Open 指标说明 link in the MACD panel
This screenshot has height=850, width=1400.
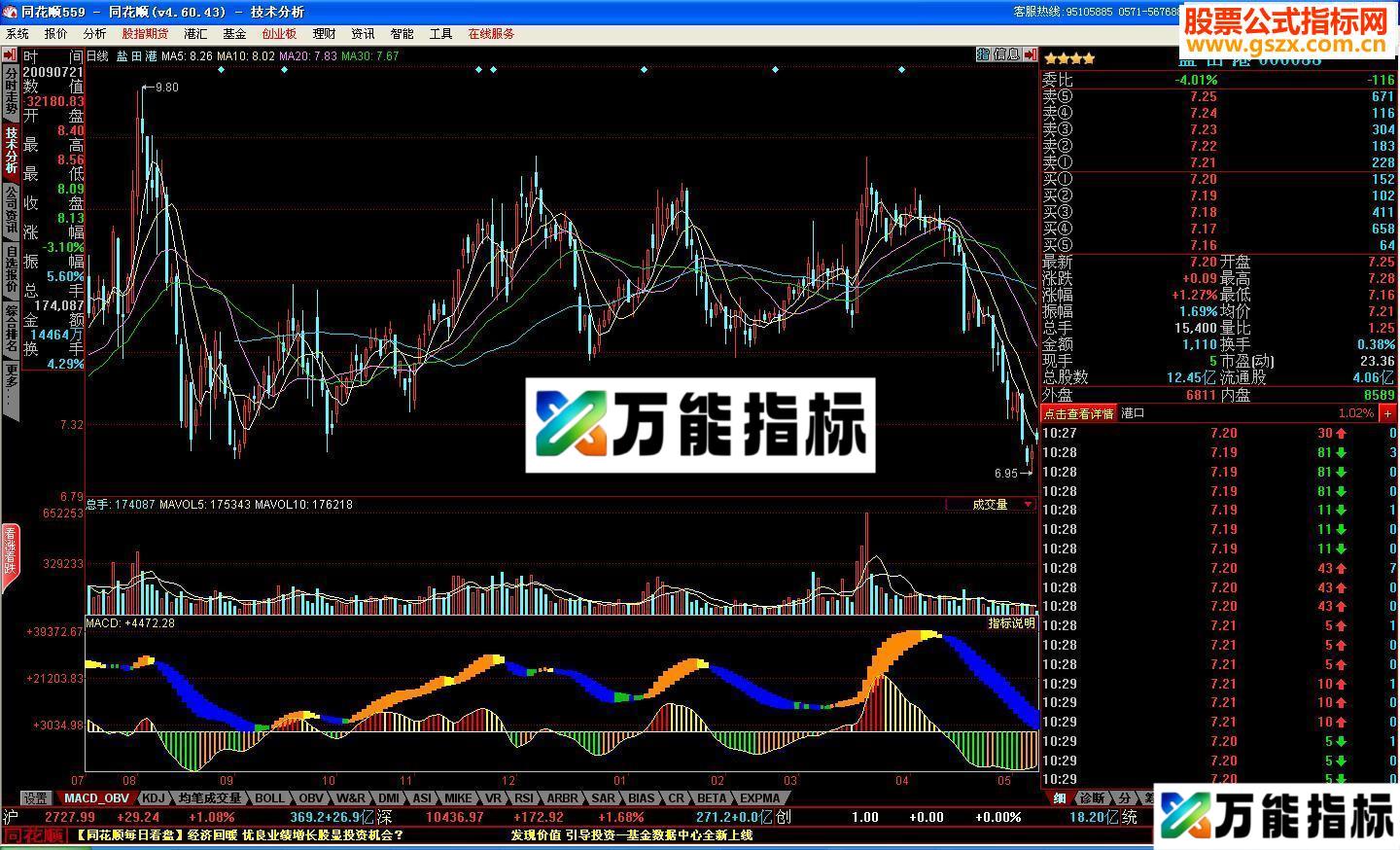click(1012, 623)
